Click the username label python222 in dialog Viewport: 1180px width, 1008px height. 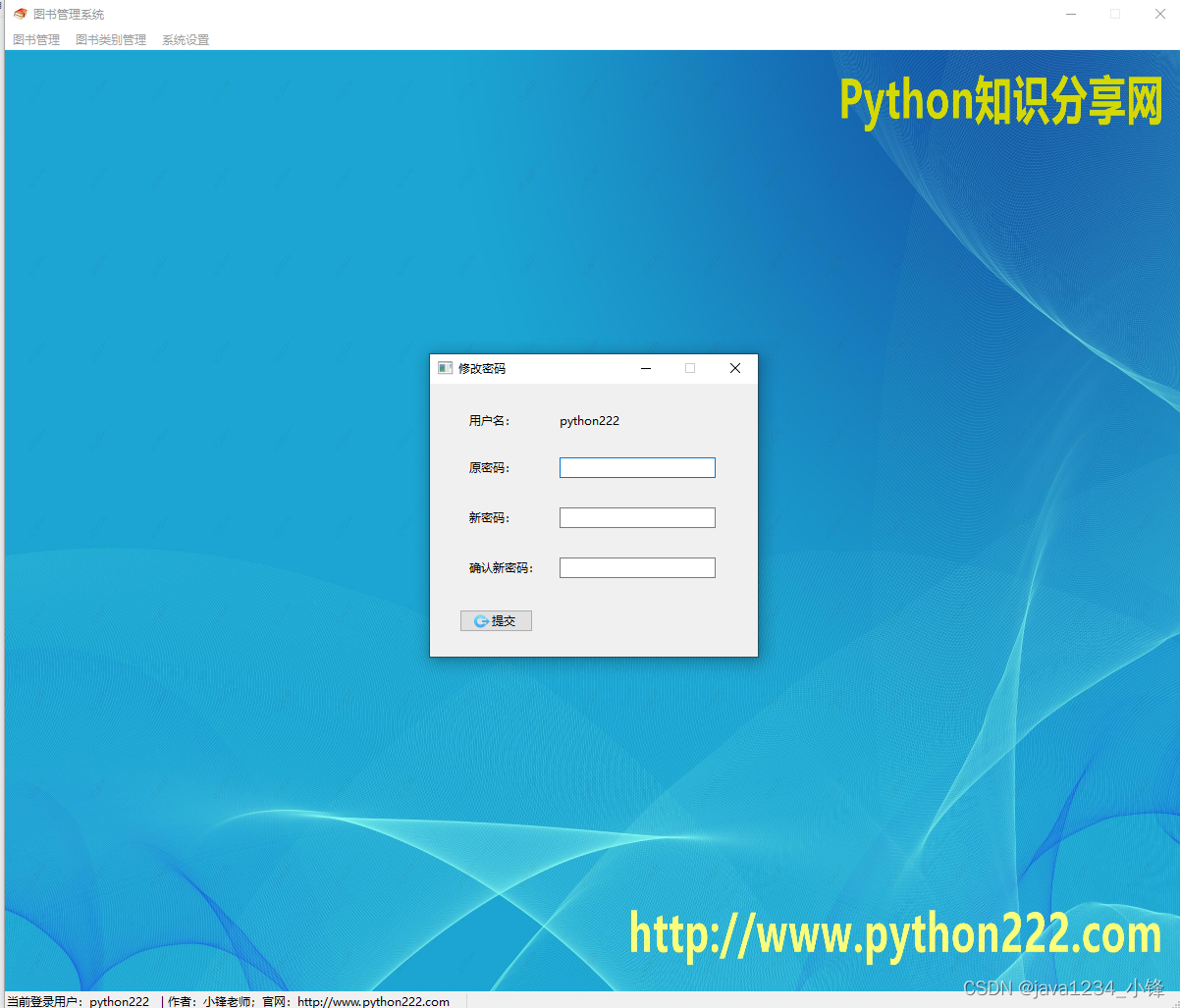tap(589, 420)
